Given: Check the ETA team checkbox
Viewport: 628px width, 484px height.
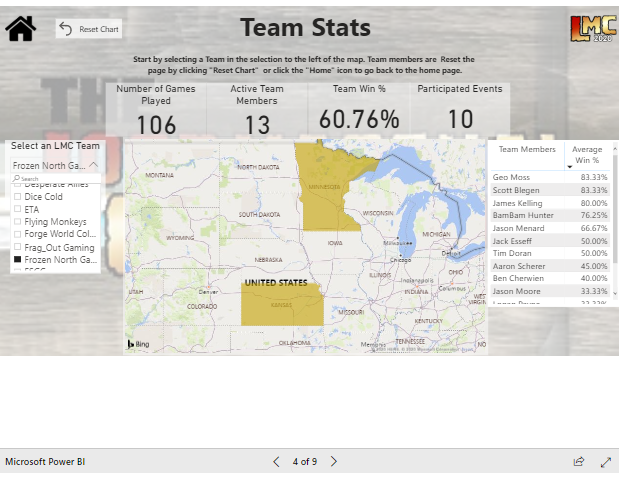Looking at the screenshot, I should click(x=18, y=210).
